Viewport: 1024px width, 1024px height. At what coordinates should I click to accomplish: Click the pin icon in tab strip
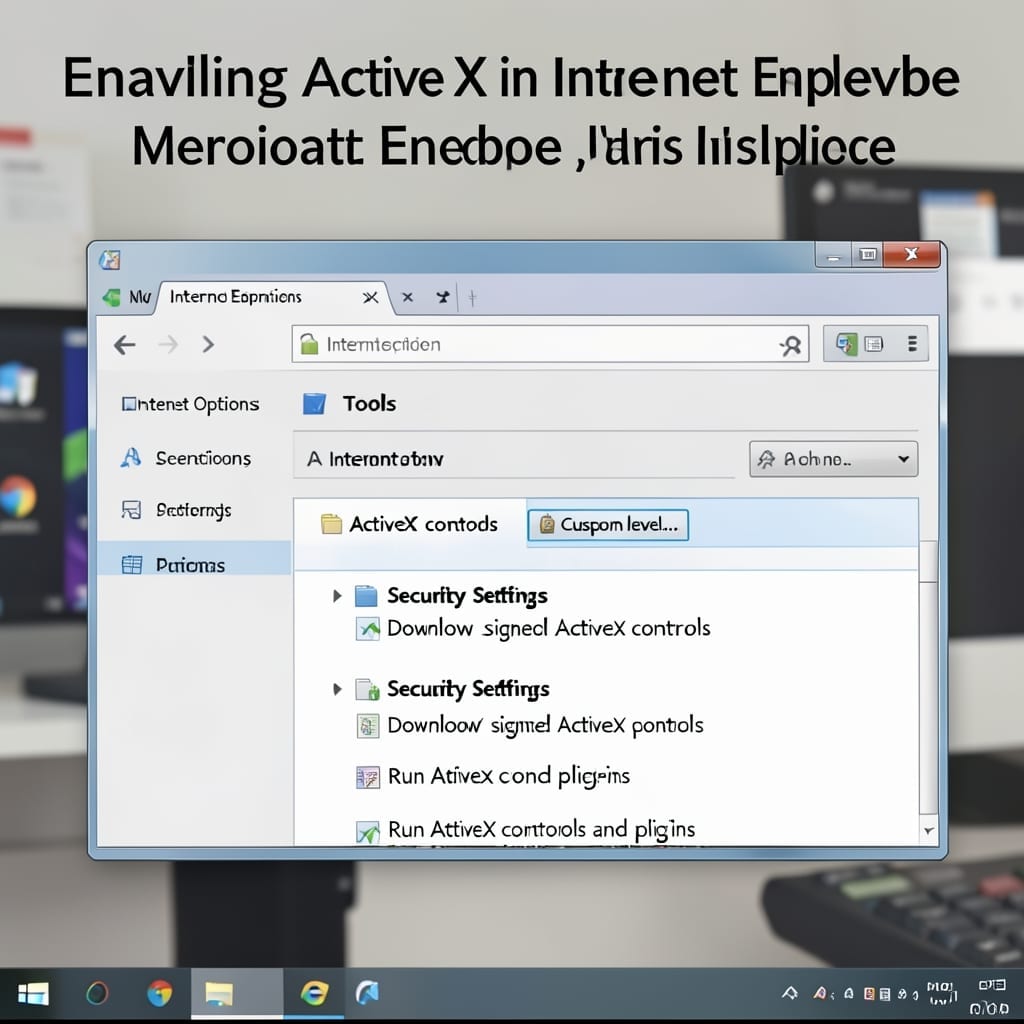click(x=443, y=298)
